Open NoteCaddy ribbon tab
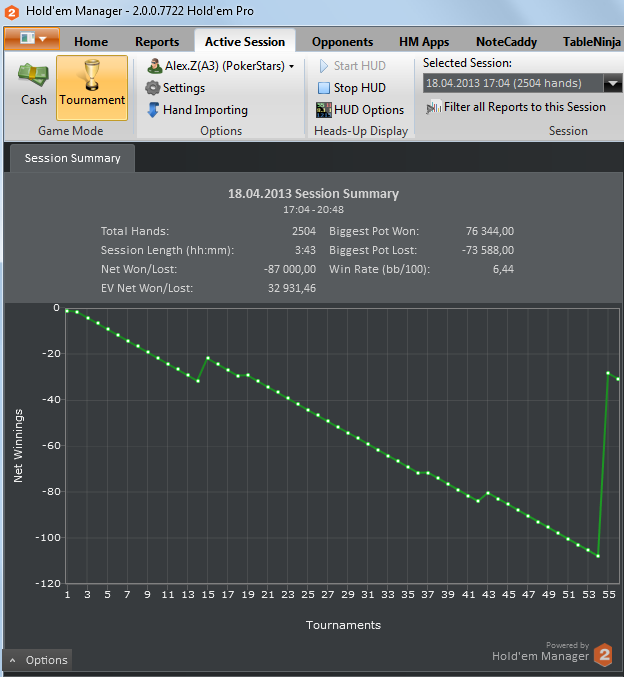Image resolution: width=624 pixels, height=677 pixels. click(506, 42)
